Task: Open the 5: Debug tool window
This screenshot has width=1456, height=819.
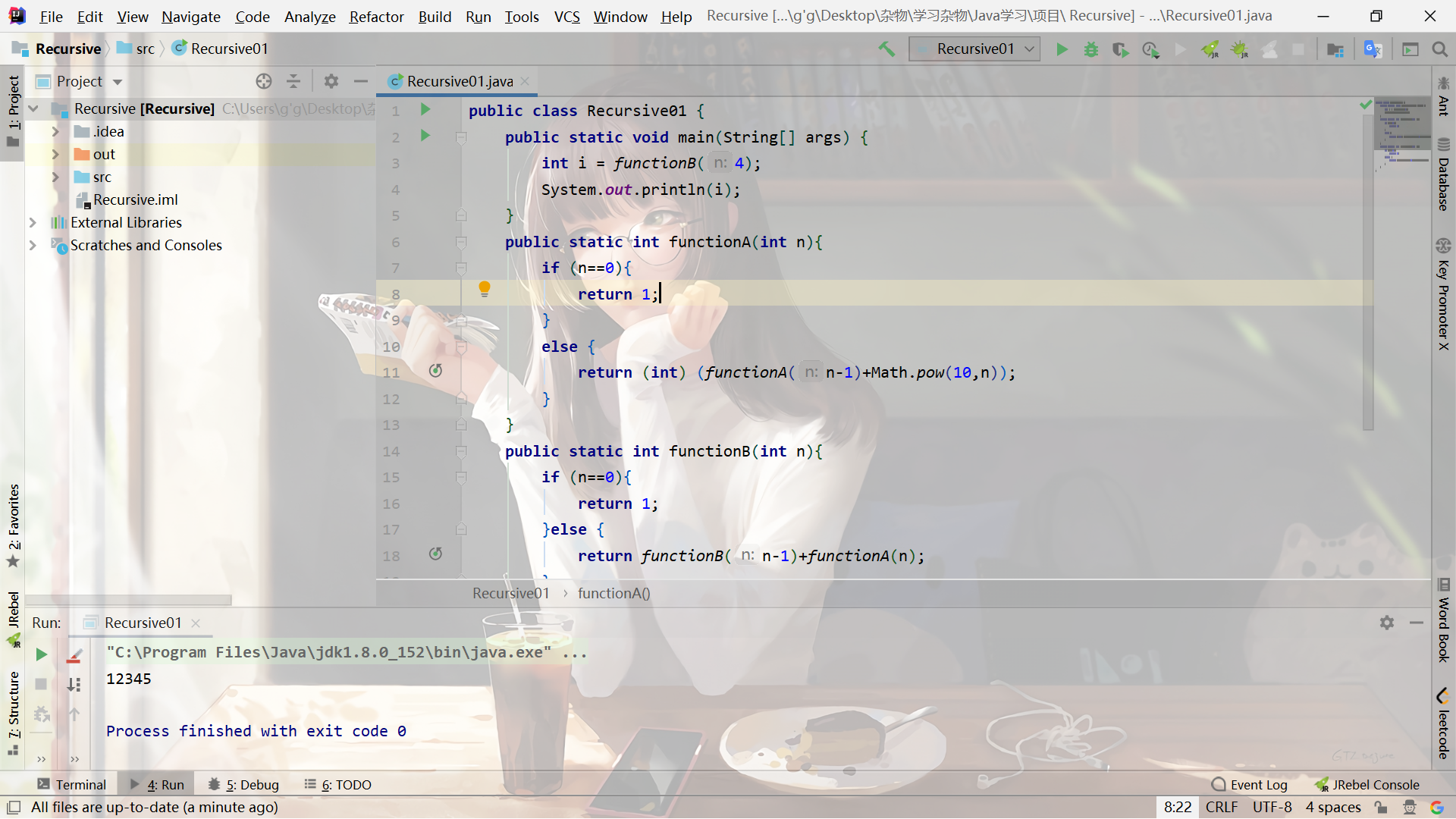Action: (x=243, y=785)
